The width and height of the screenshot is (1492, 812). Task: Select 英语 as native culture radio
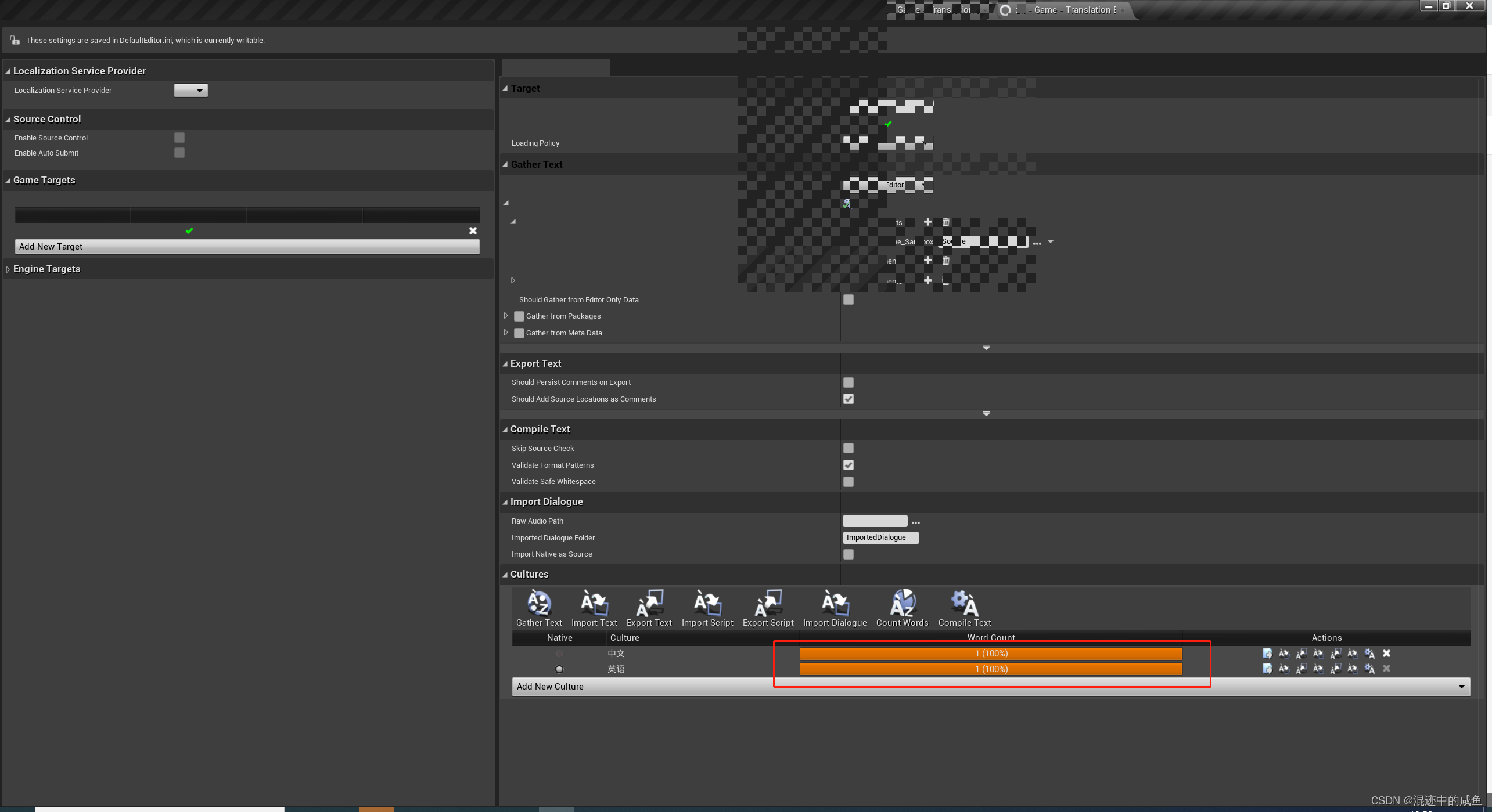(559, 669)
